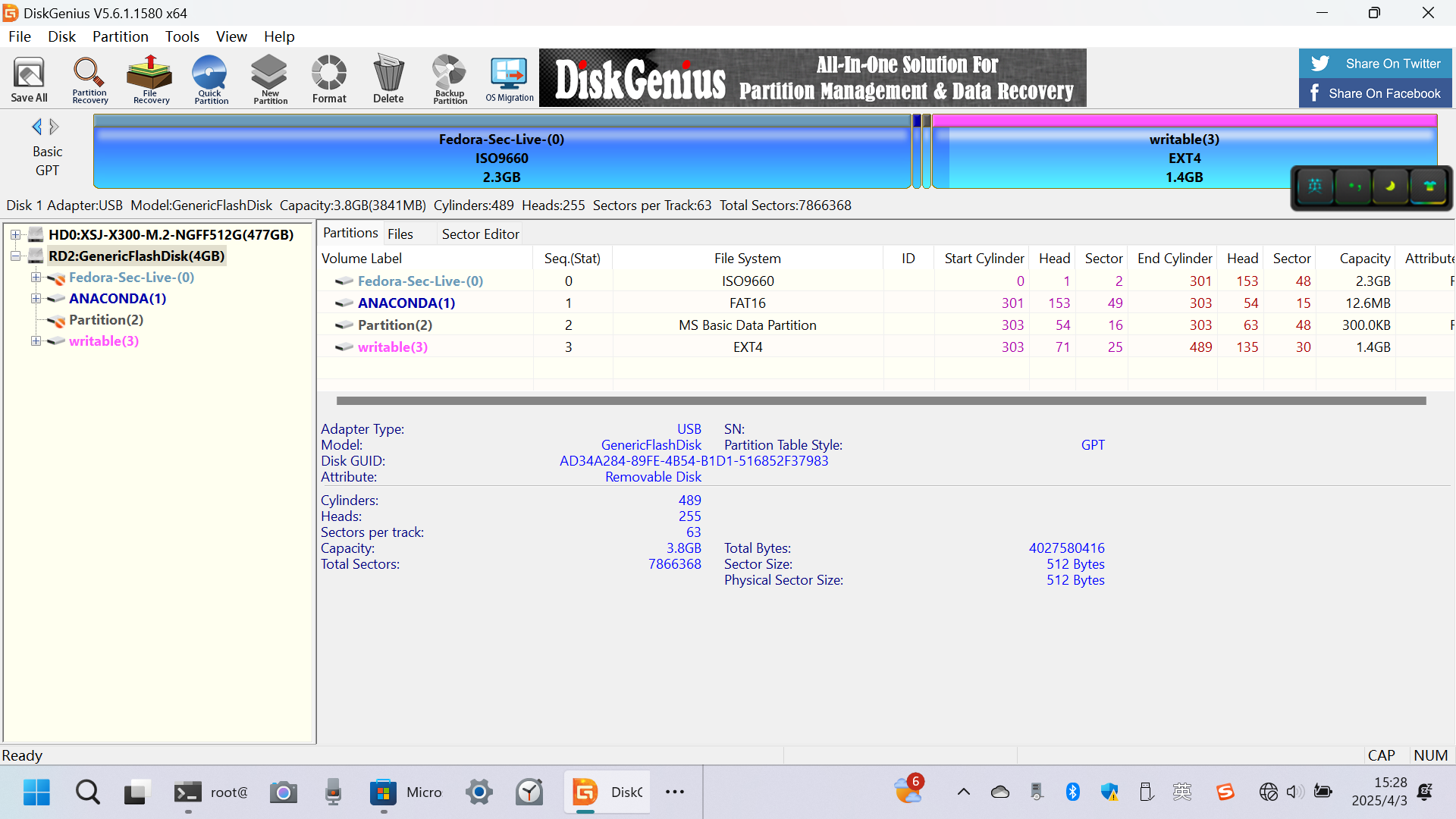Switch to the Sector Editor tab
The width and height of the screenshot is (1456, 819).
(480, 234)
